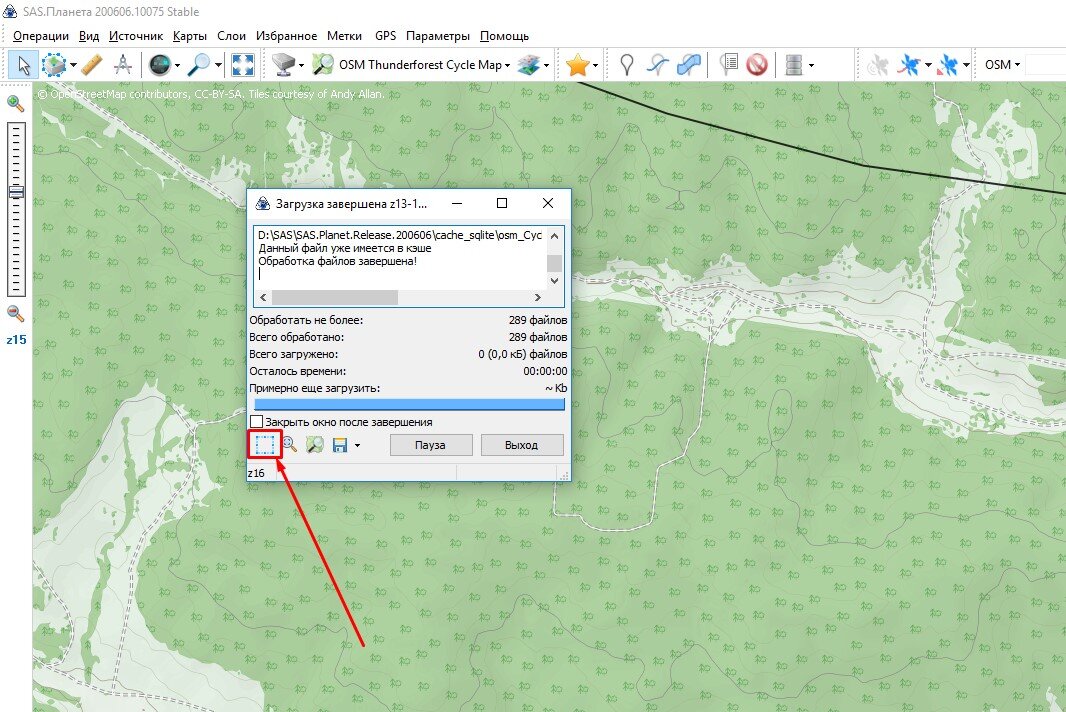Open the Операции menu
The height and width of the screenshot is (712, 1066).
41,36
